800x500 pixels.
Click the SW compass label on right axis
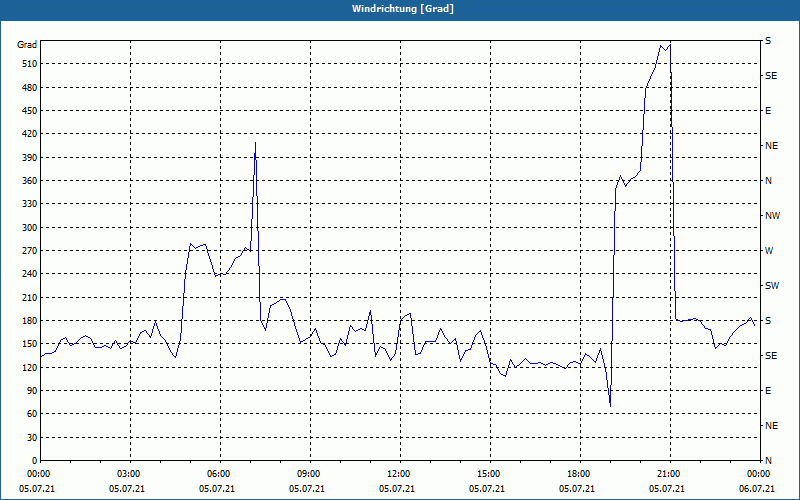click(x=772, y=286)
